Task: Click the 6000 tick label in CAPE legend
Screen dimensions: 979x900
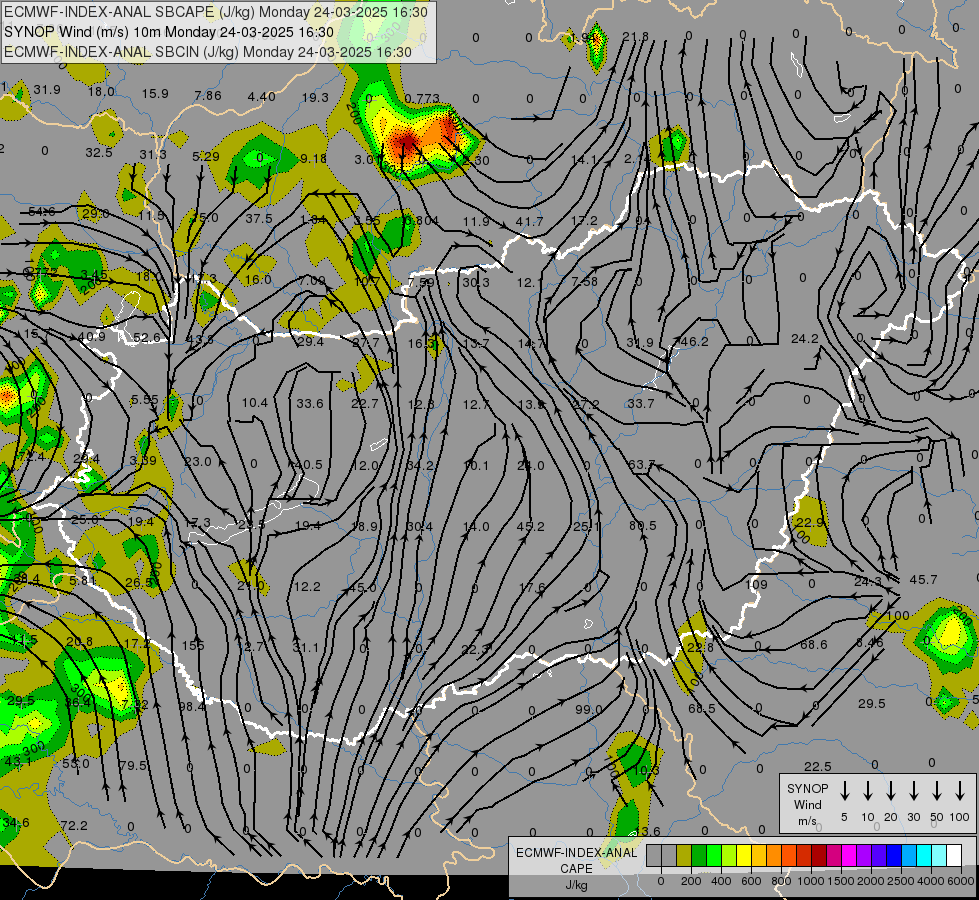Action: click(961, 881)
